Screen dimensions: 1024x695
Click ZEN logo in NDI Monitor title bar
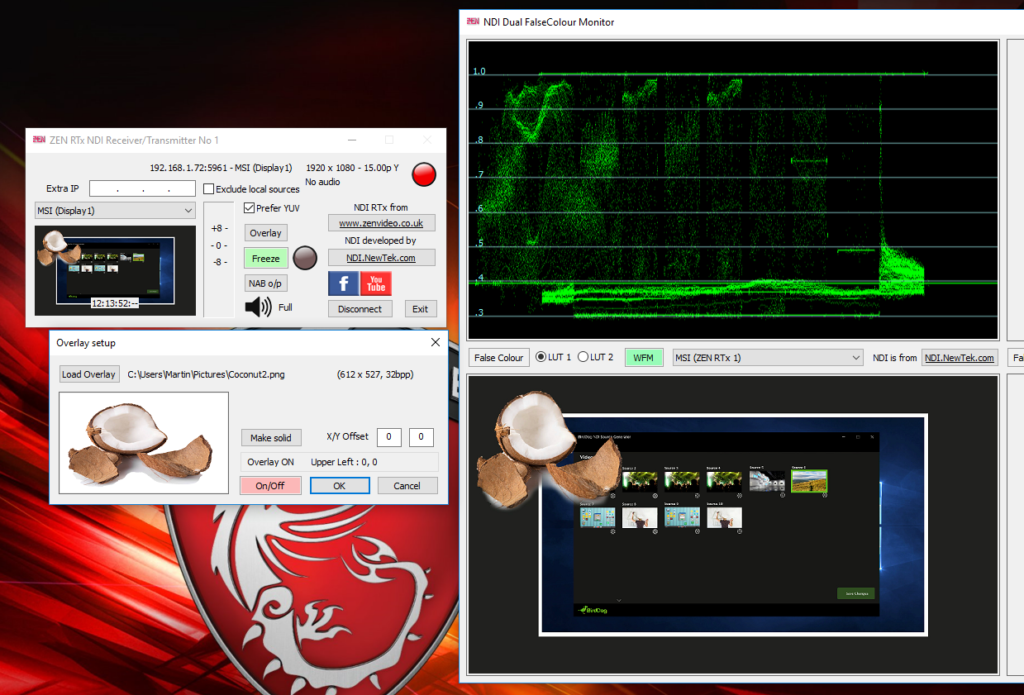coord(473,22)
